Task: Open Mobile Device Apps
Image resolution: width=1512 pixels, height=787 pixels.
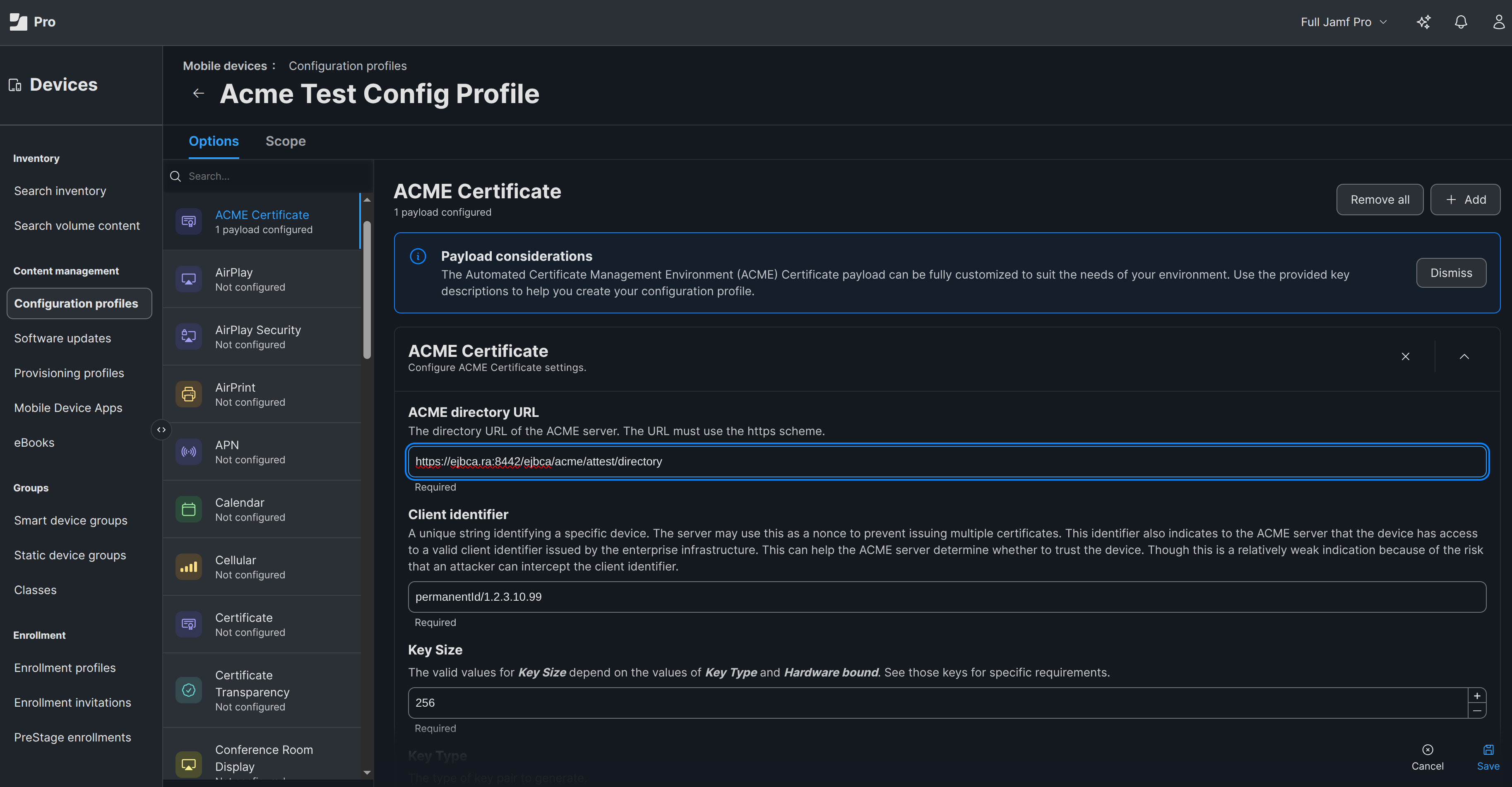Action: [x=68, y=408]
